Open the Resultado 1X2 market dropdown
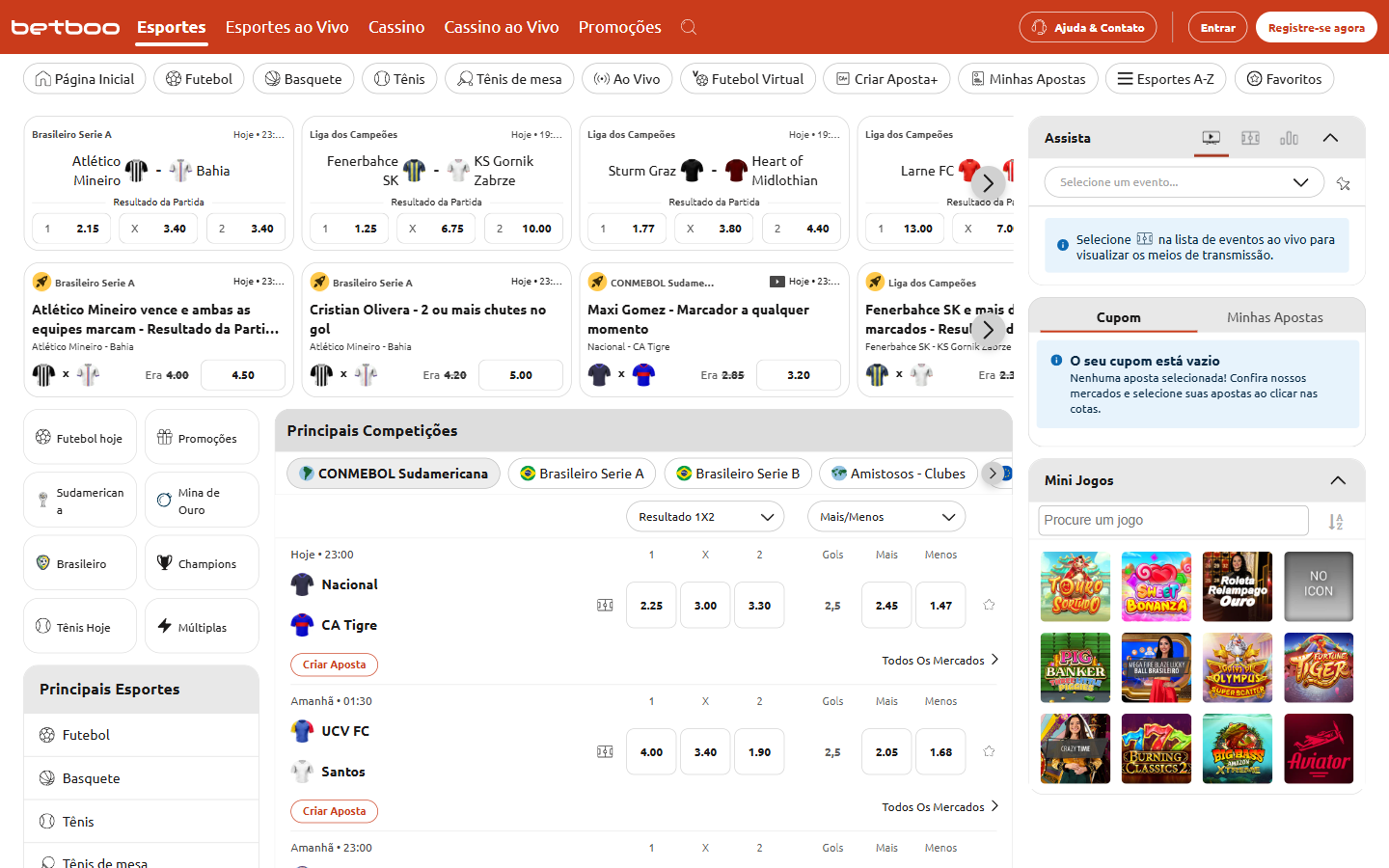Screen dimensions: 1389x868 point(705,517)
